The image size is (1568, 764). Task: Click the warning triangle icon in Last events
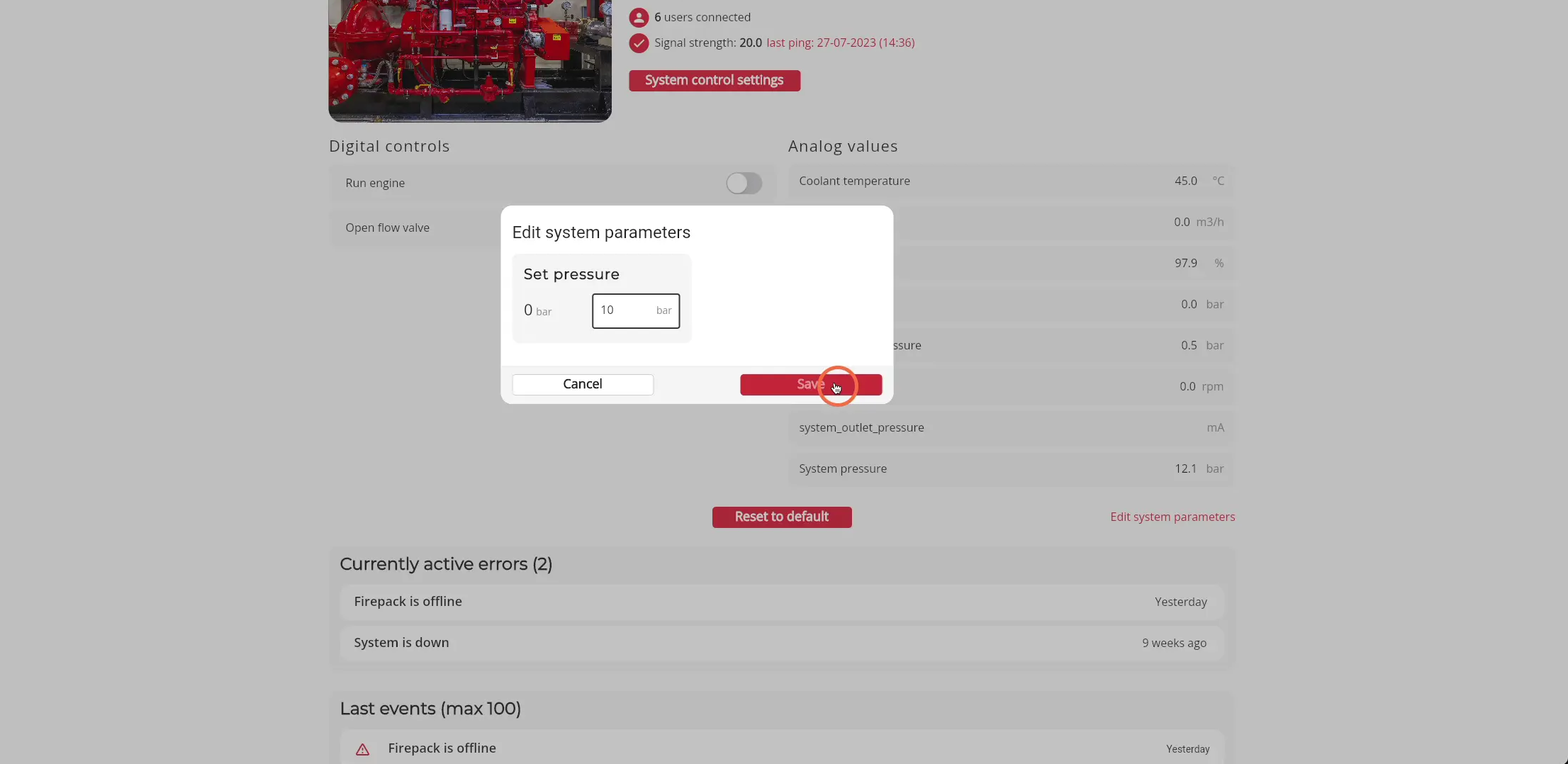(x=362, y=749)
